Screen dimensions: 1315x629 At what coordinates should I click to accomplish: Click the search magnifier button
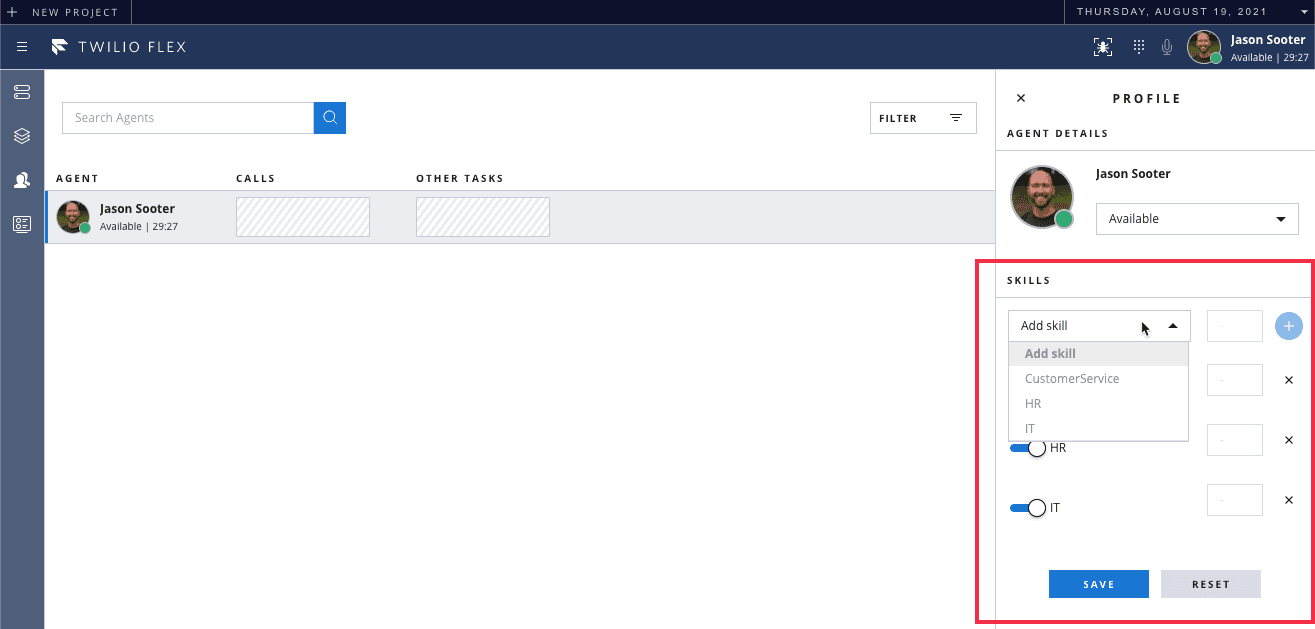click(x=329, y=117)
